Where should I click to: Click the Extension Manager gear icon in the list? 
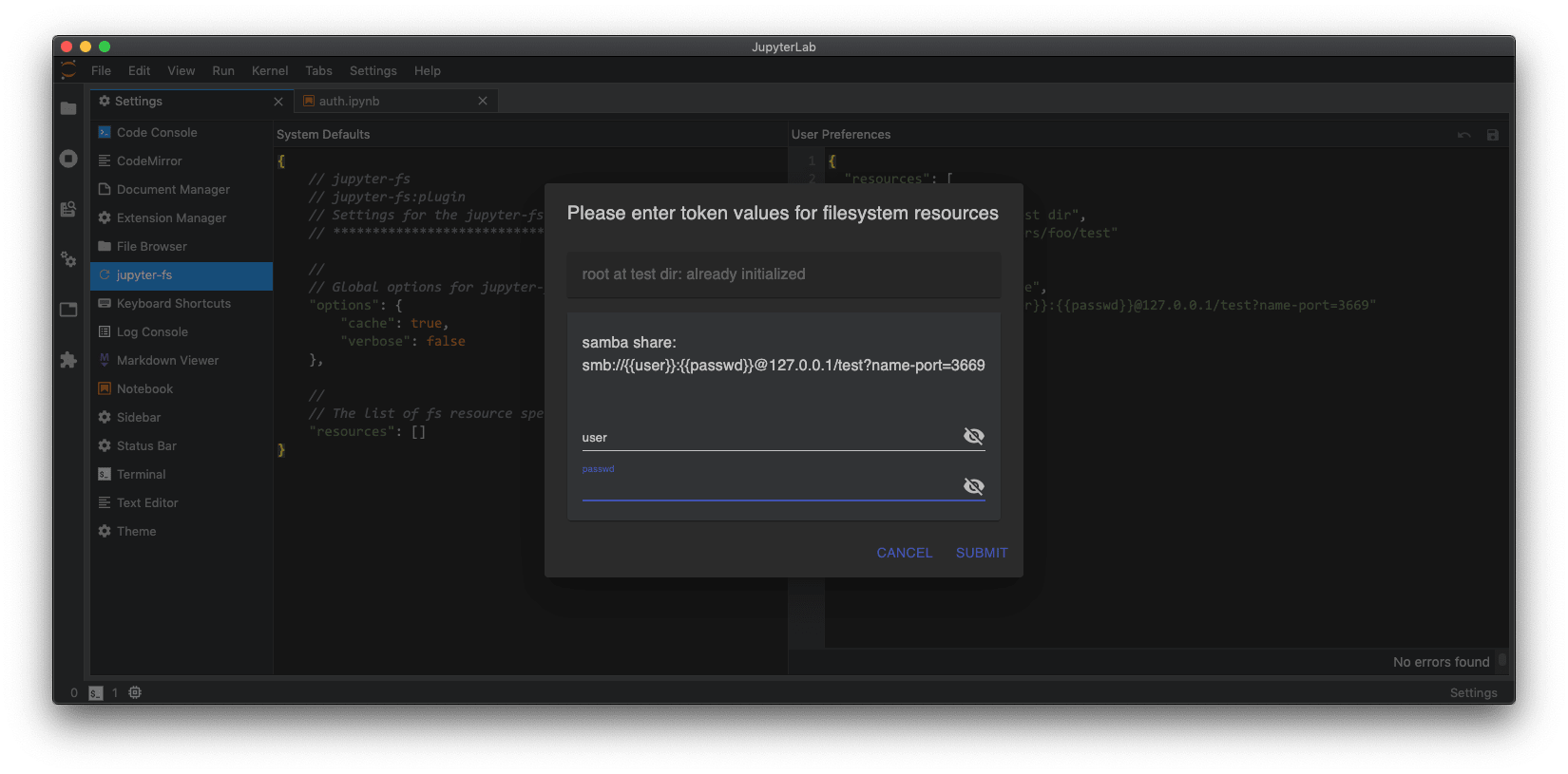click(x=105, y=217)
